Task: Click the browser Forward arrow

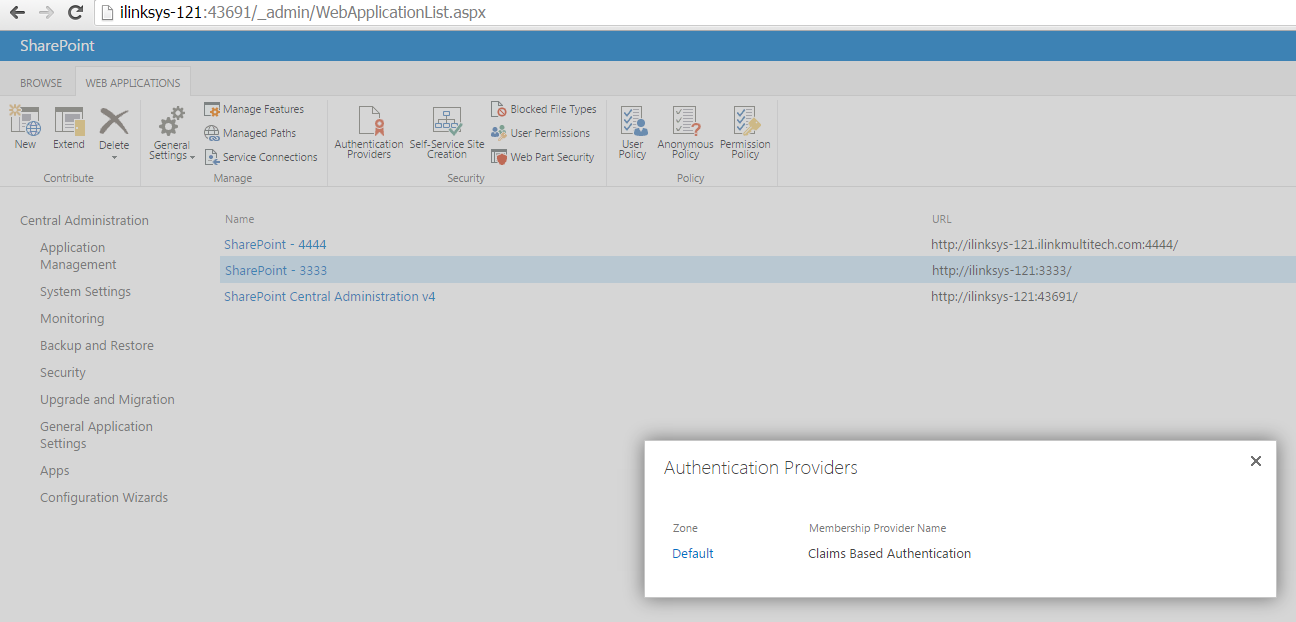Action: click(x=46, y=14)
